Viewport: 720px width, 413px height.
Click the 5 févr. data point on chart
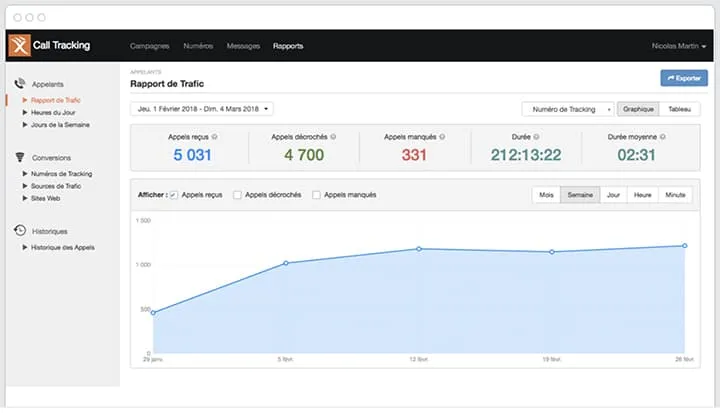coord(286,263)
